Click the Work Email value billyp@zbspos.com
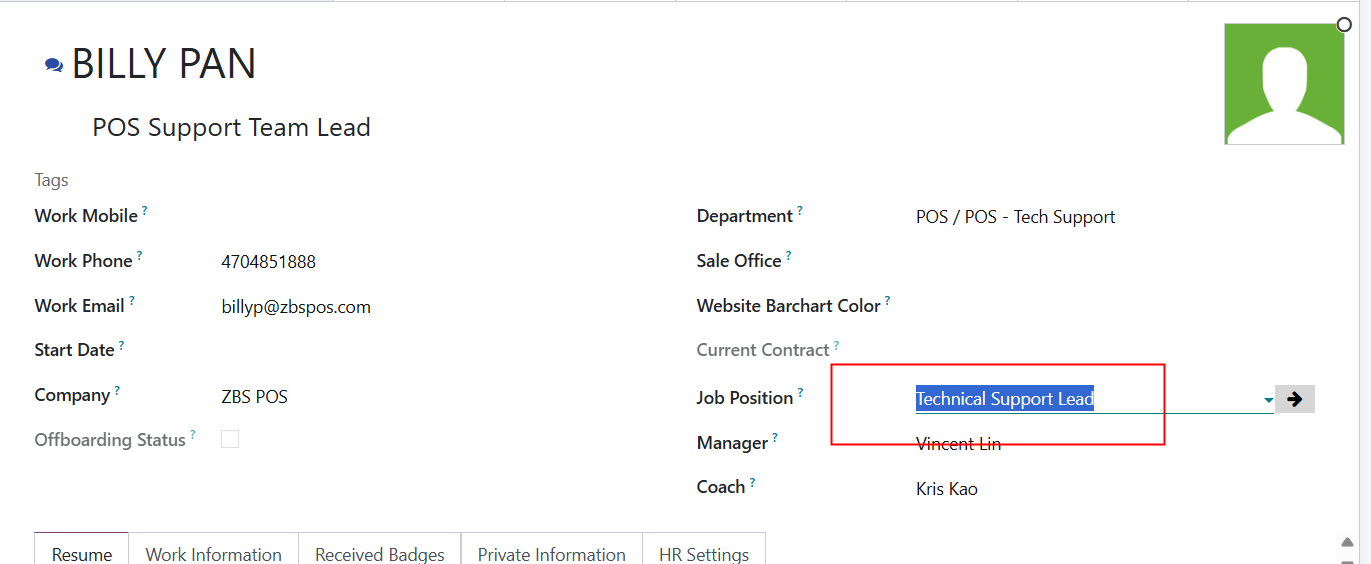The width and height of the screenshot is (1371, 564). click(x=296, y=307)
